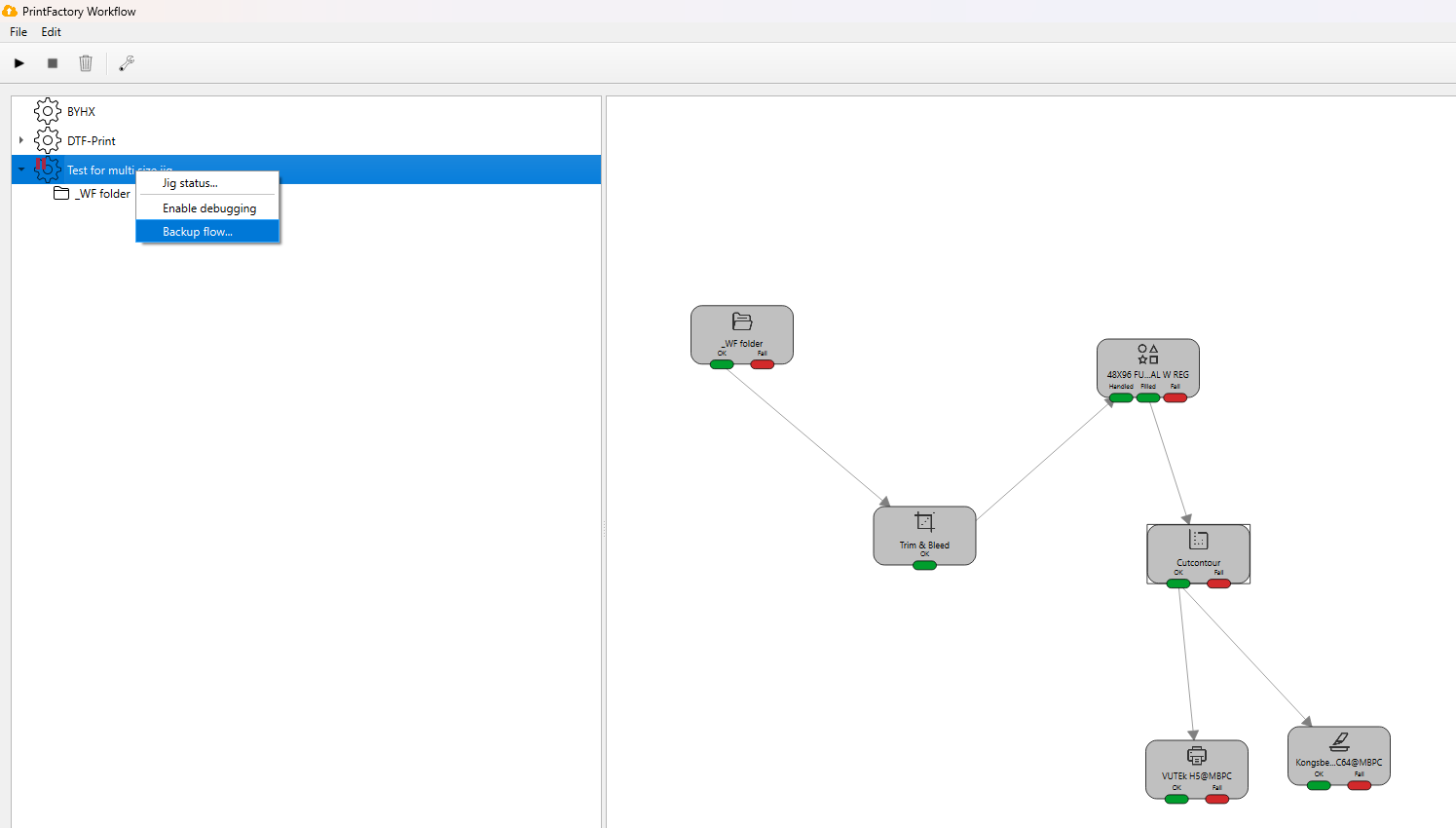This screenshot has width=1456, height=828.
Task: Click the Test for multi size jig gear icon
Action: tap(48, 169)
